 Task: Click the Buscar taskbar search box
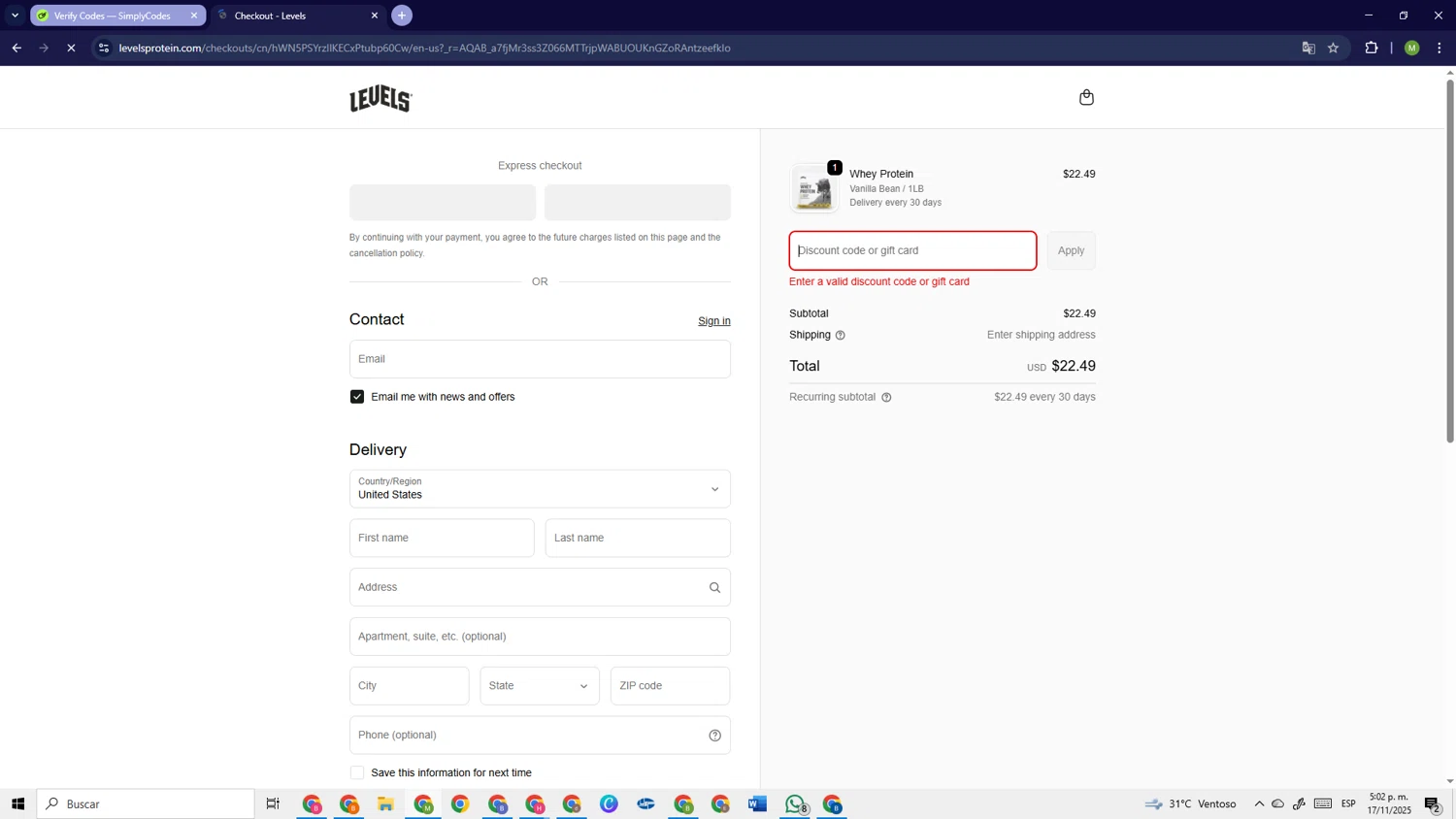point(146,803)
